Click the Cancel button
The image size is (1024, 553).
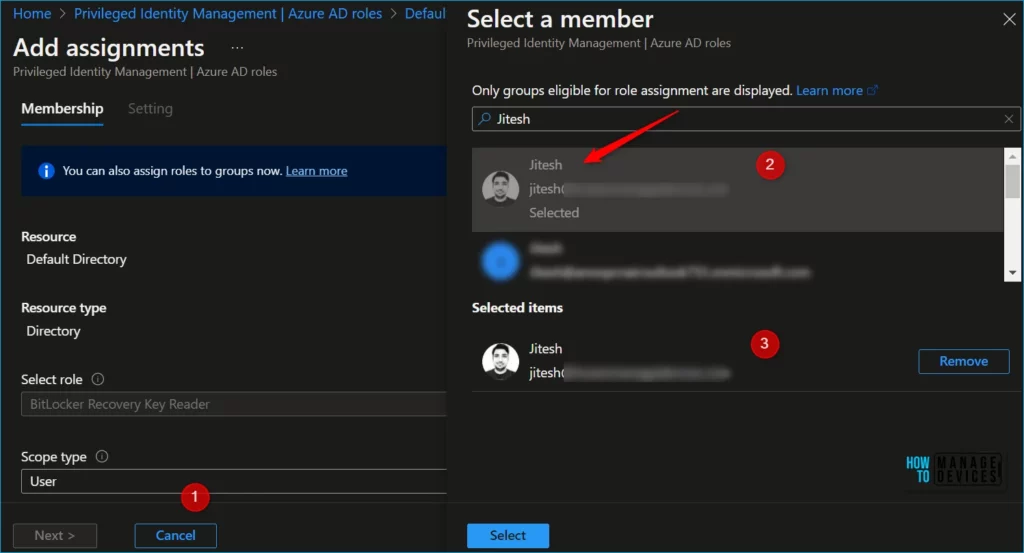point(175,535)
